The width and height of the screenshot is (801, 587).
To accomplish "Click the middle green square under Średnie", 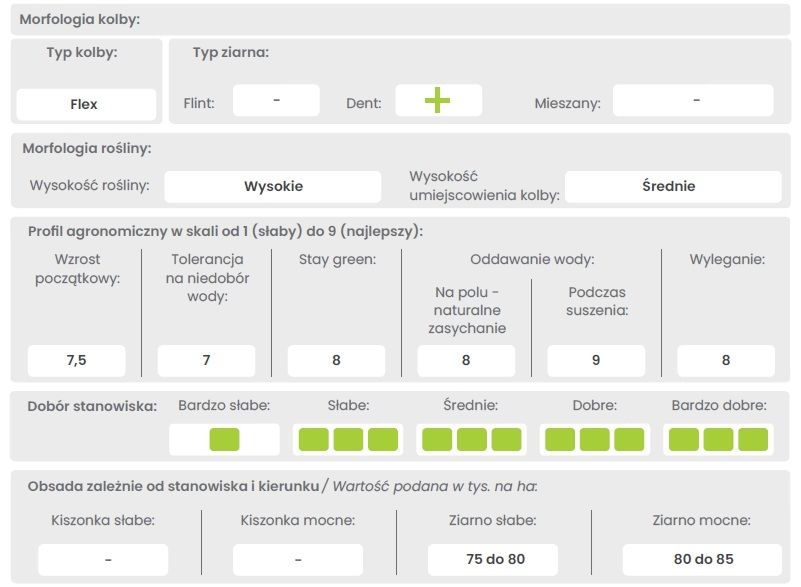I will pos(472,439).
